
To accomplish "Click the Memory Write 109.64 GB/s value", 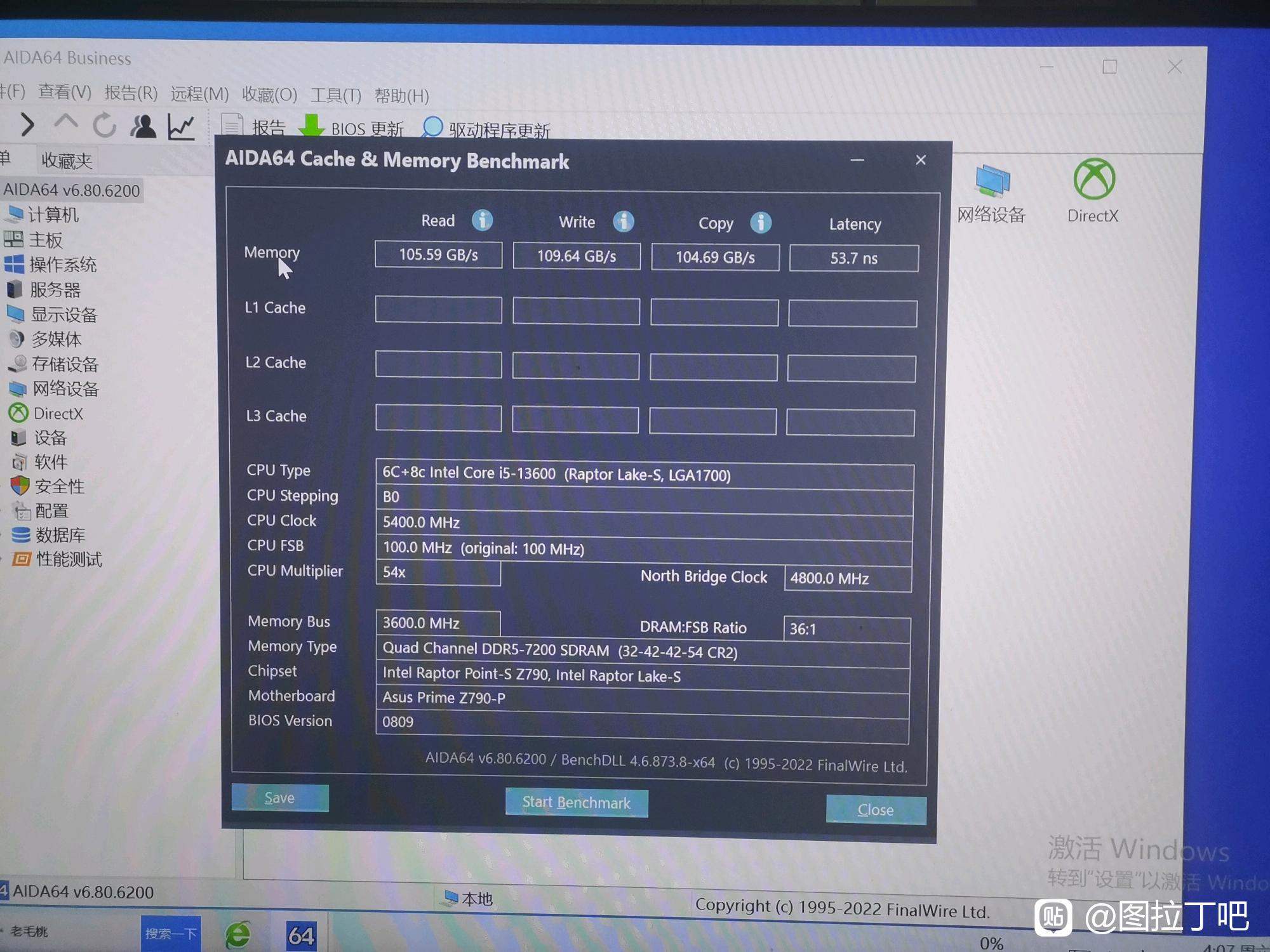I will pos(577,256).
